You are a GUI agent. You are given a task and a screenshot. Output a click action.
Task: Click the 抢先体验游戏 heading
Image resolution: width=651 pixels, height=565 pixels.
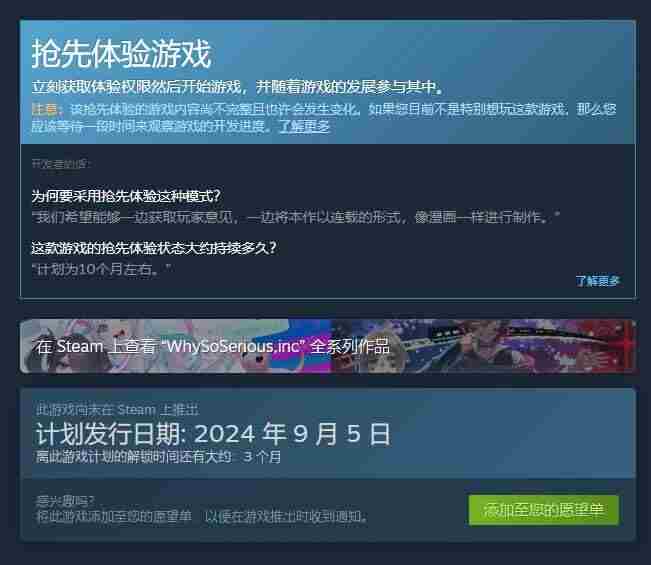click(x=122, y=54)
